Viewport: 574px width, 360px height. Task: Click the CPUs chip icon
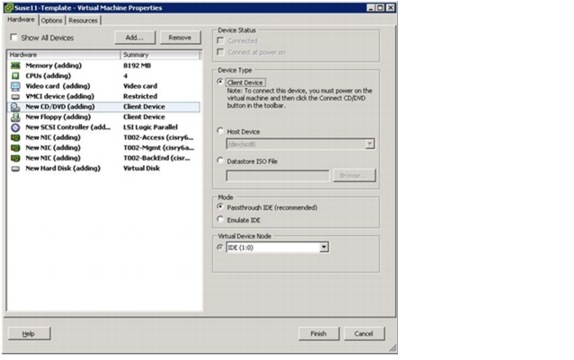click(15, 76)
